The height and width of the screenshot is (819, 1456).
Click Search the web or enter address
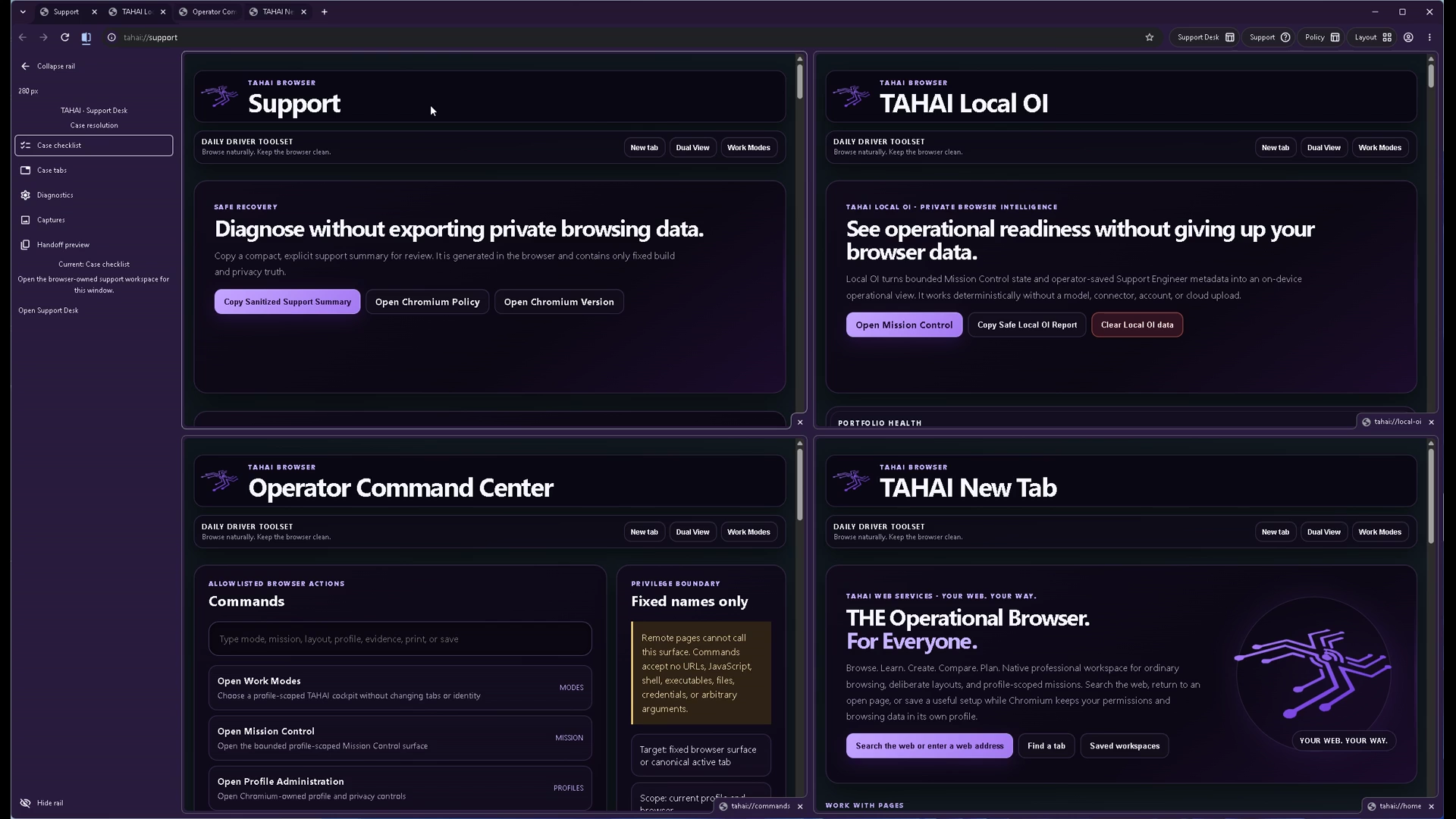coord(930,746)
